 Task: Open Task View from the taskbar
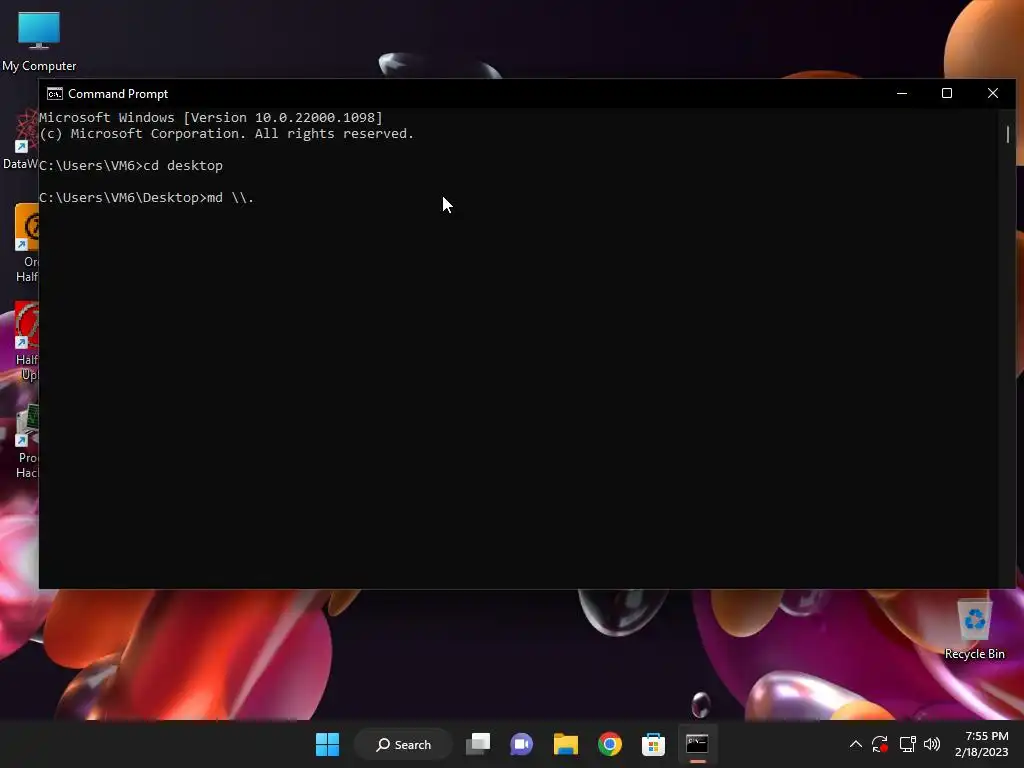click(478, 744)
